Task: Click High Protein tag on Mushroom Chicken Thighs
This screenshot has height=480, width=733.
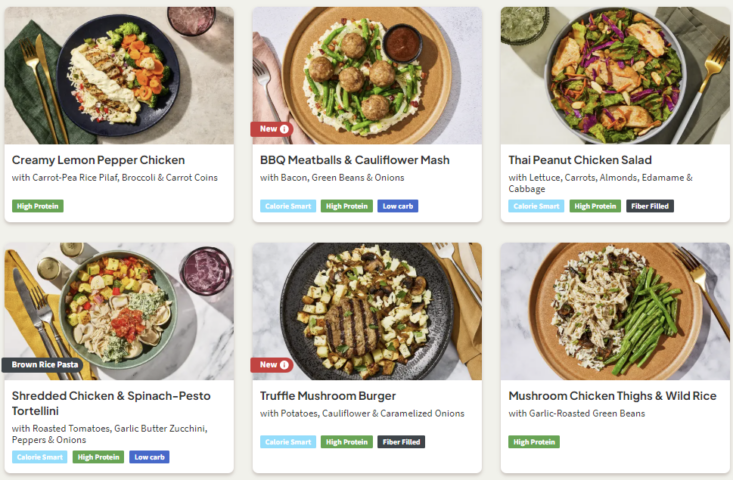Action: click(534, 442)
